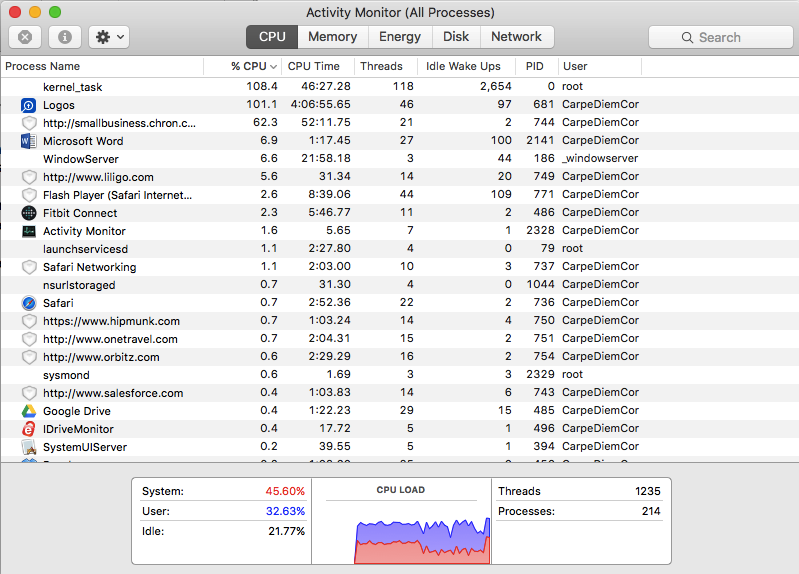The width and height of the screenshot is (799, 574).
Task: Click the IDriveMonitor red icon
Action: click(29, 429)
